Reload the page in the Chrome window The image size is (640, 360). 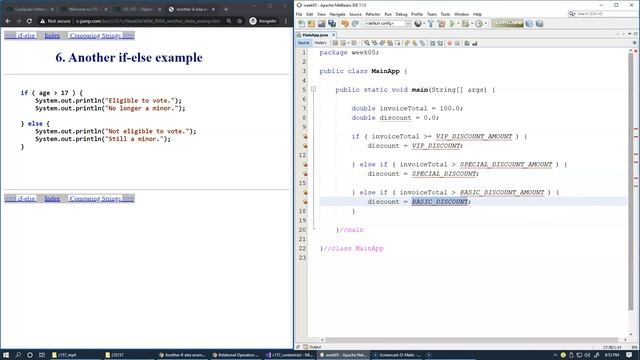[29, 21]
